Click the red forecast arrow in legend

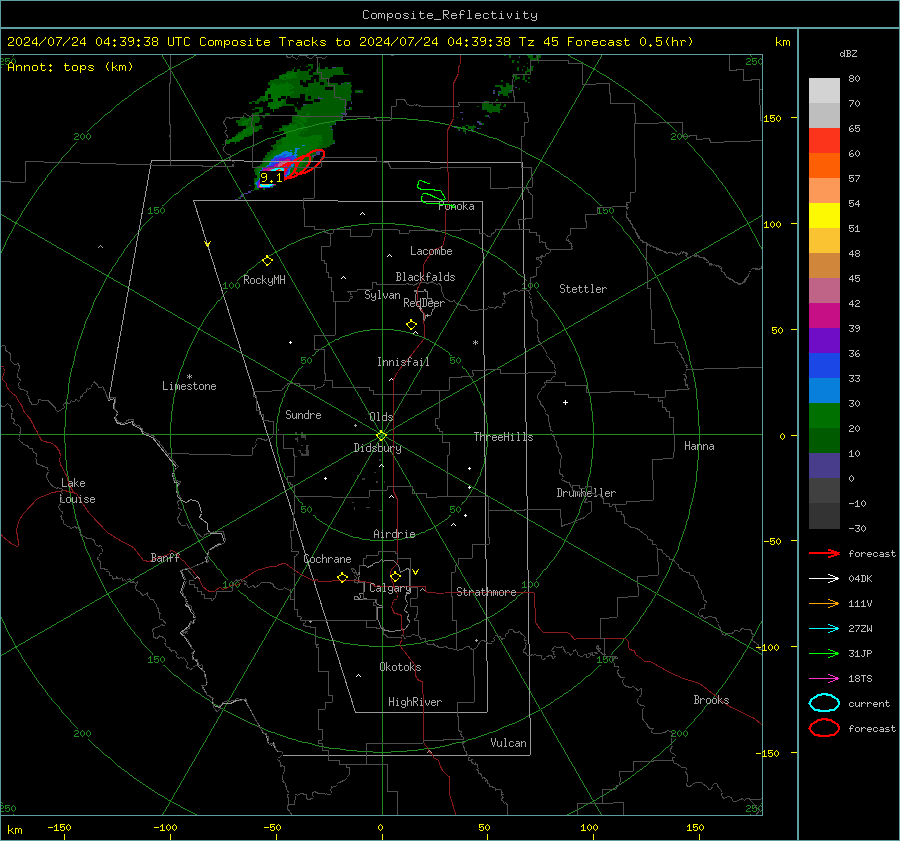[x=824, y=553]
